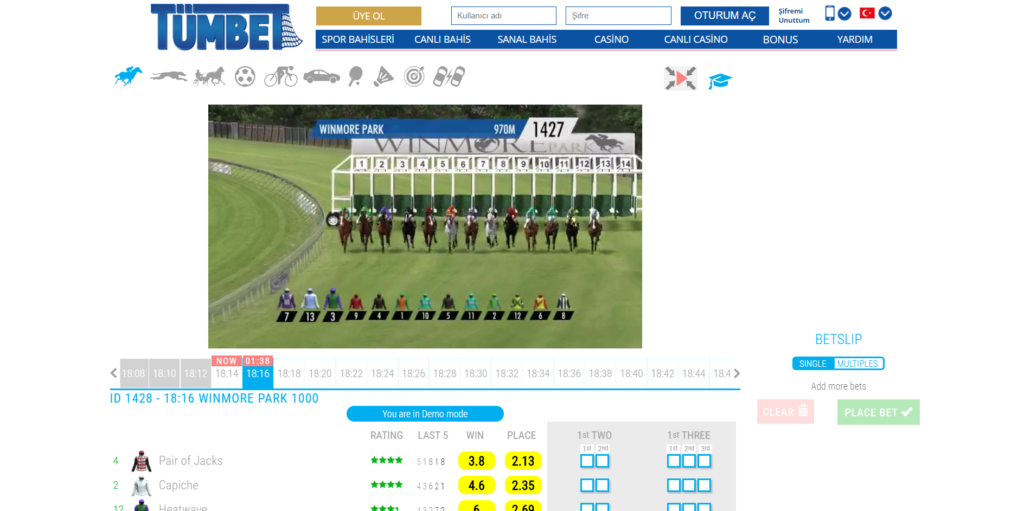Tick 3rd place box for Pair of Jacks under 1st THREE
This screenshot has width=1024, height=511.
(x=704, y=461)
